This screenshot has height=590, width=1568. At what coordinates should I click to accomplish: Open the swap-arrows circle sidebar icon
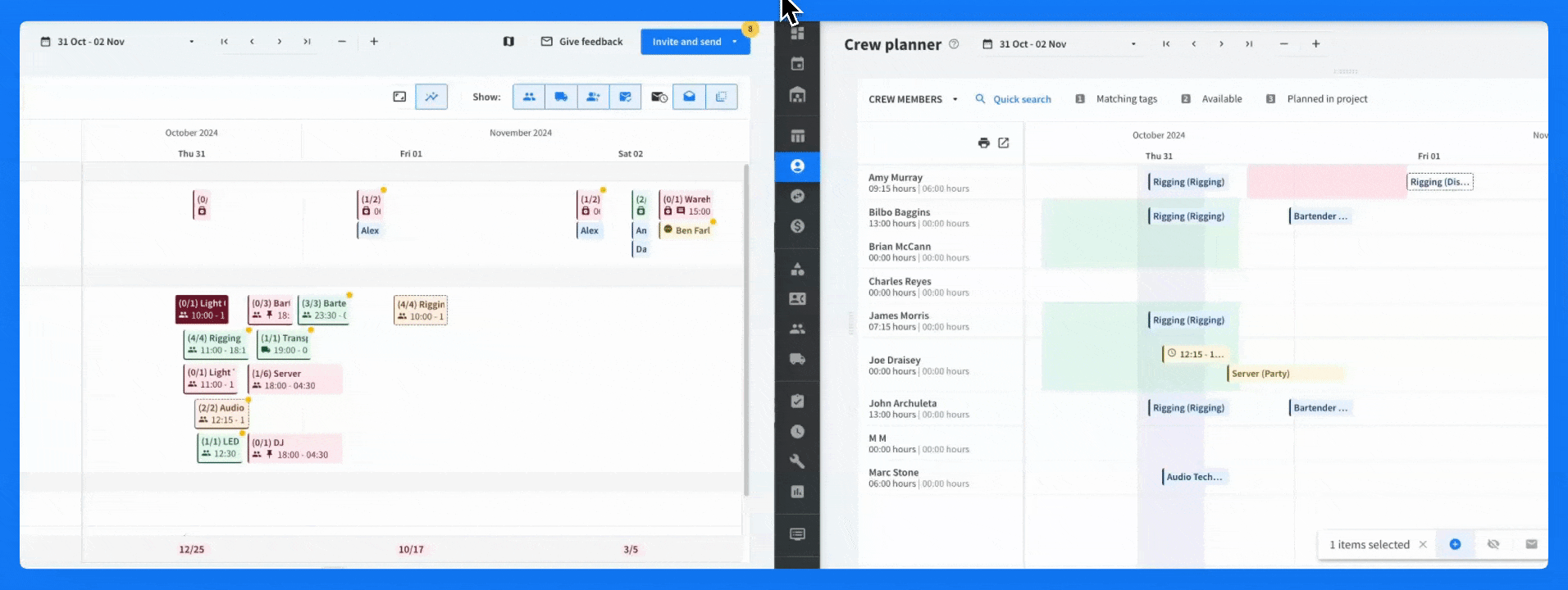click(x=797, y=196)
